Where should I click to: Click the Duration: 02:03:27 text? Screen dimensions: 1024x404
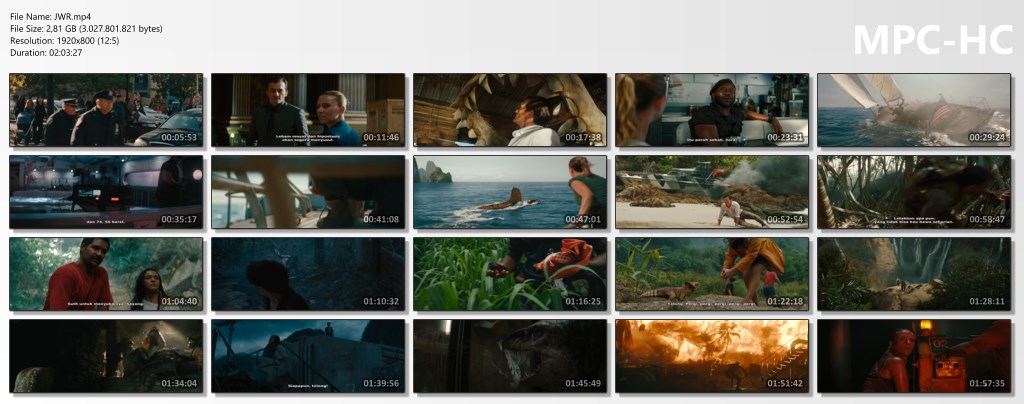[46, 52]
